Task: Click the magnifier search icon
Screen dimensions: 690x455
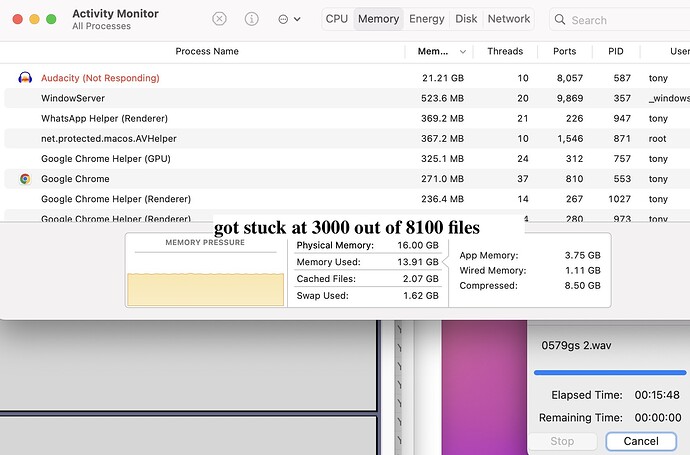Action: point(560,19)
